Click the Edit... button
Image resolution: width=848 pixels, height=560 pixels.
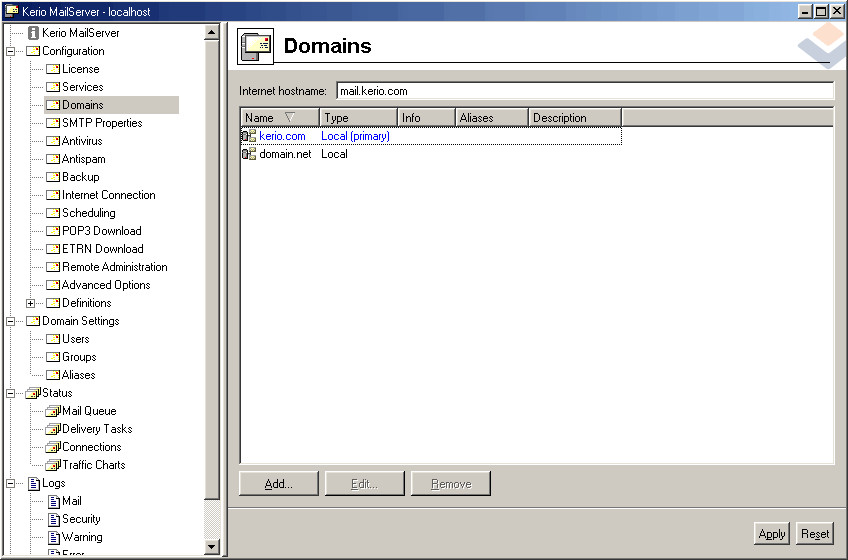(x=365, y=483)
